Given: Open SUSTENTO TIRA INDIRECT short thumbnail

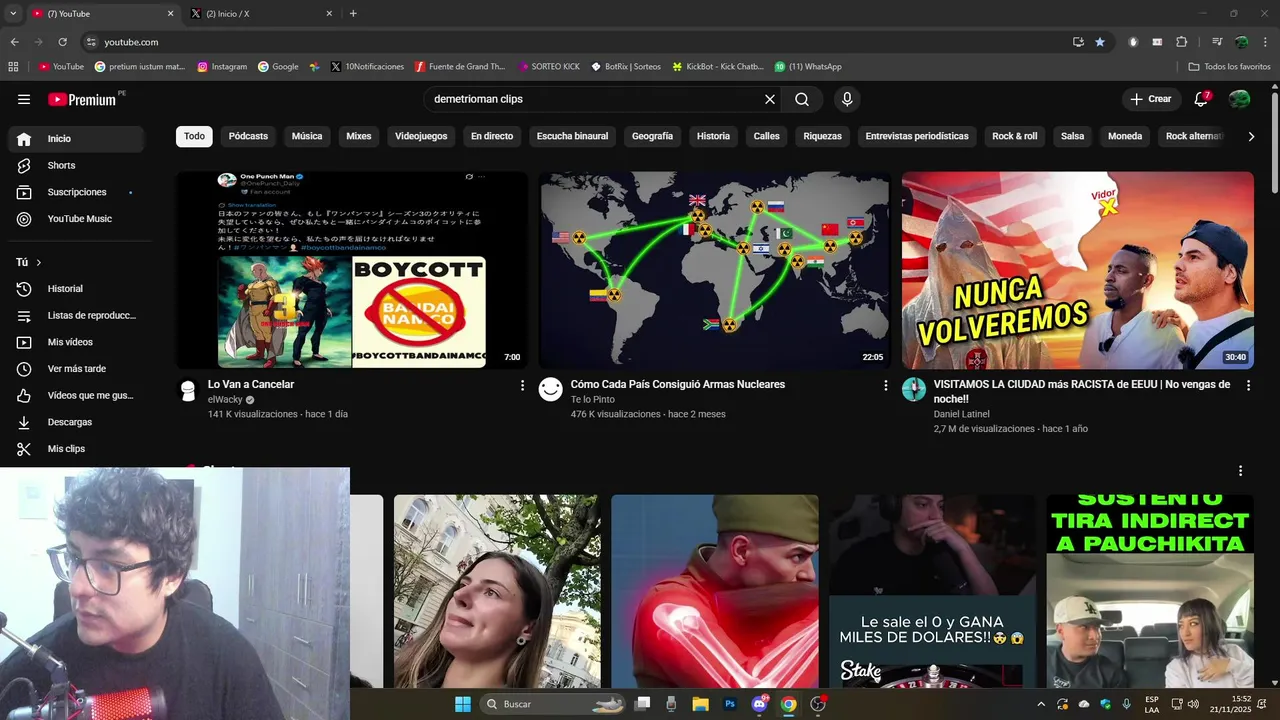Looking at the screenshot, I should pos(1150,591).
